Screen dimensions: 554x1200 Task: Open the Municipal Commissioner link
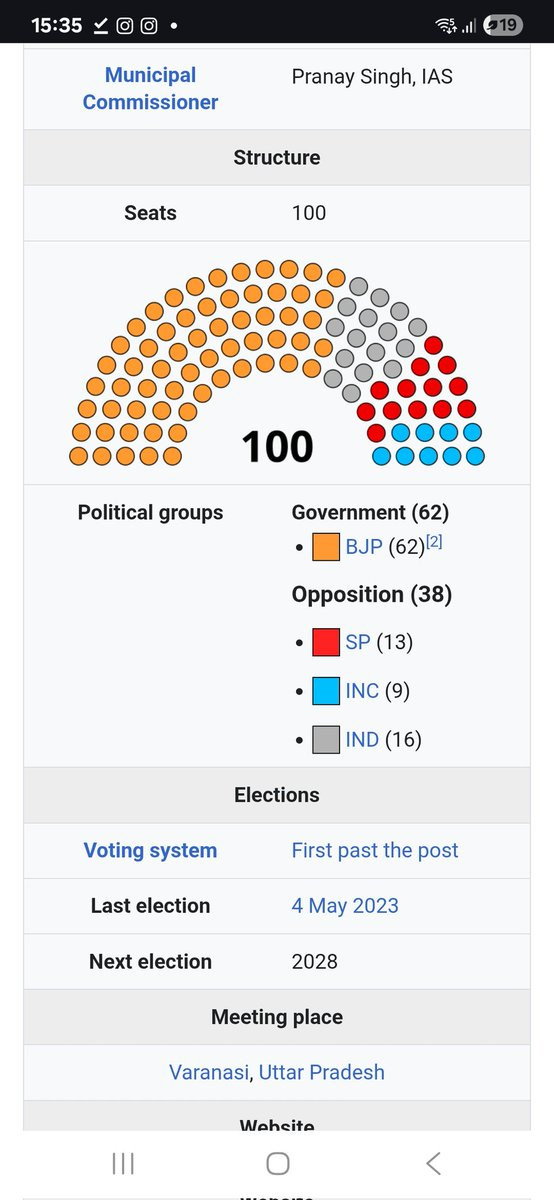150,88
